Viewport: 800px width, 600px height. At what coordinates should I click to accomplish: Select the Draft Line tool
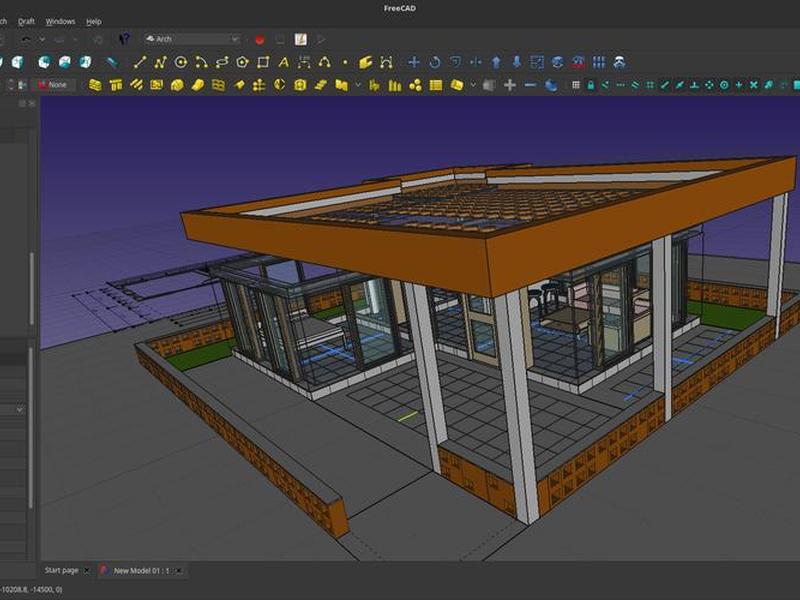coord(139,62)
